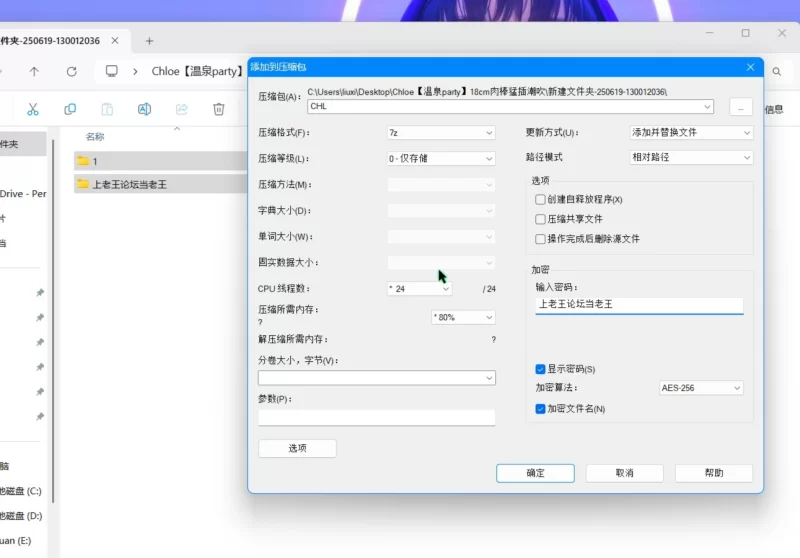This screenshot has height=558, width=800.
Task: Click the Cut scissors icon in Explorer toolbar
Action: (x=33, y=109)
